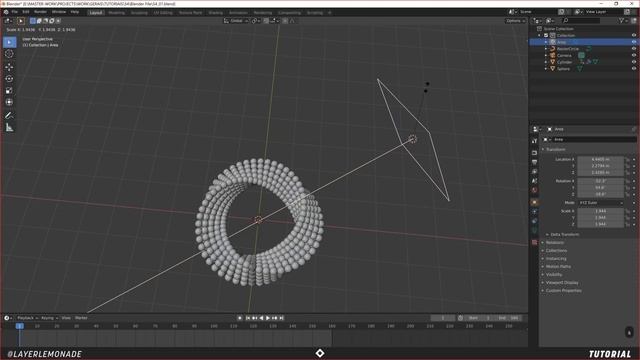Open the Global transform orientation dropdown

click(236, 21)
